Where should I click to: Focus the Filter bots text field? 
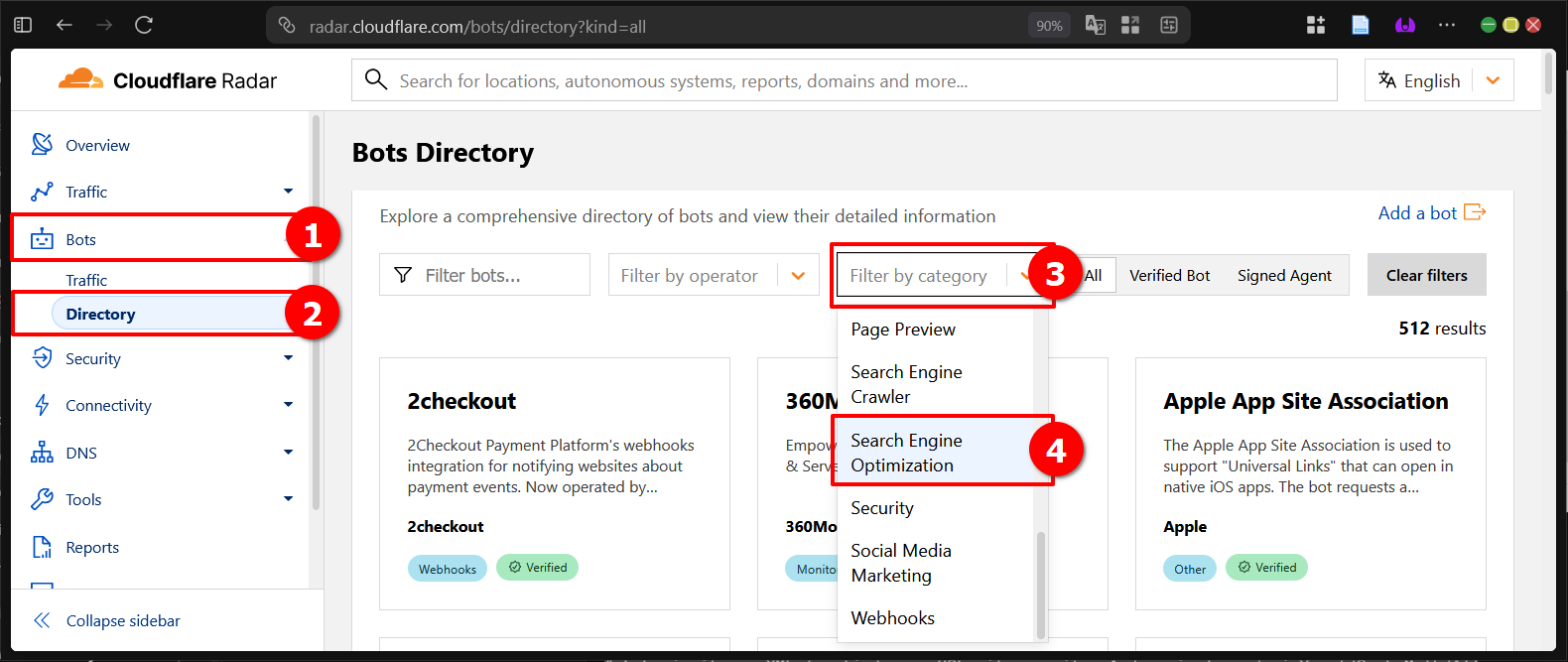pyautogui.click(x=484, y=275)
